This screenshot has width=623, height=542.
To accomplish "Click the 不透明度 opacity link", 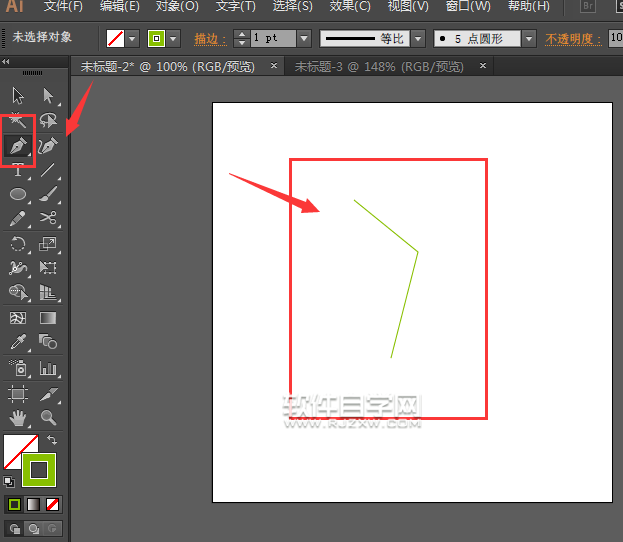I will click(x=574, y=39).
